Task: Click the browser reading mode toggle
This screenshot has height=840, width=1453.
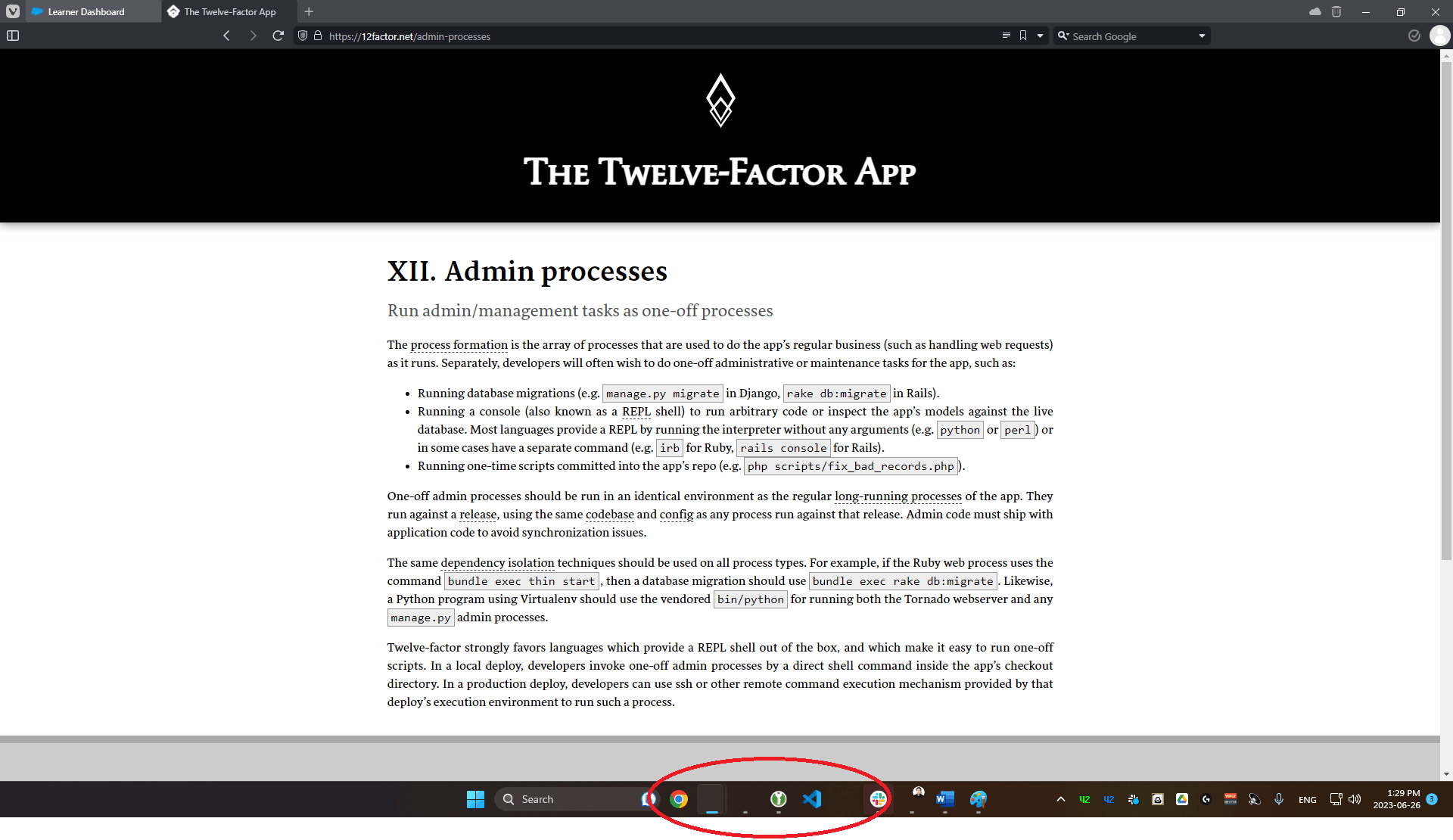Action: click(1006, 36)
